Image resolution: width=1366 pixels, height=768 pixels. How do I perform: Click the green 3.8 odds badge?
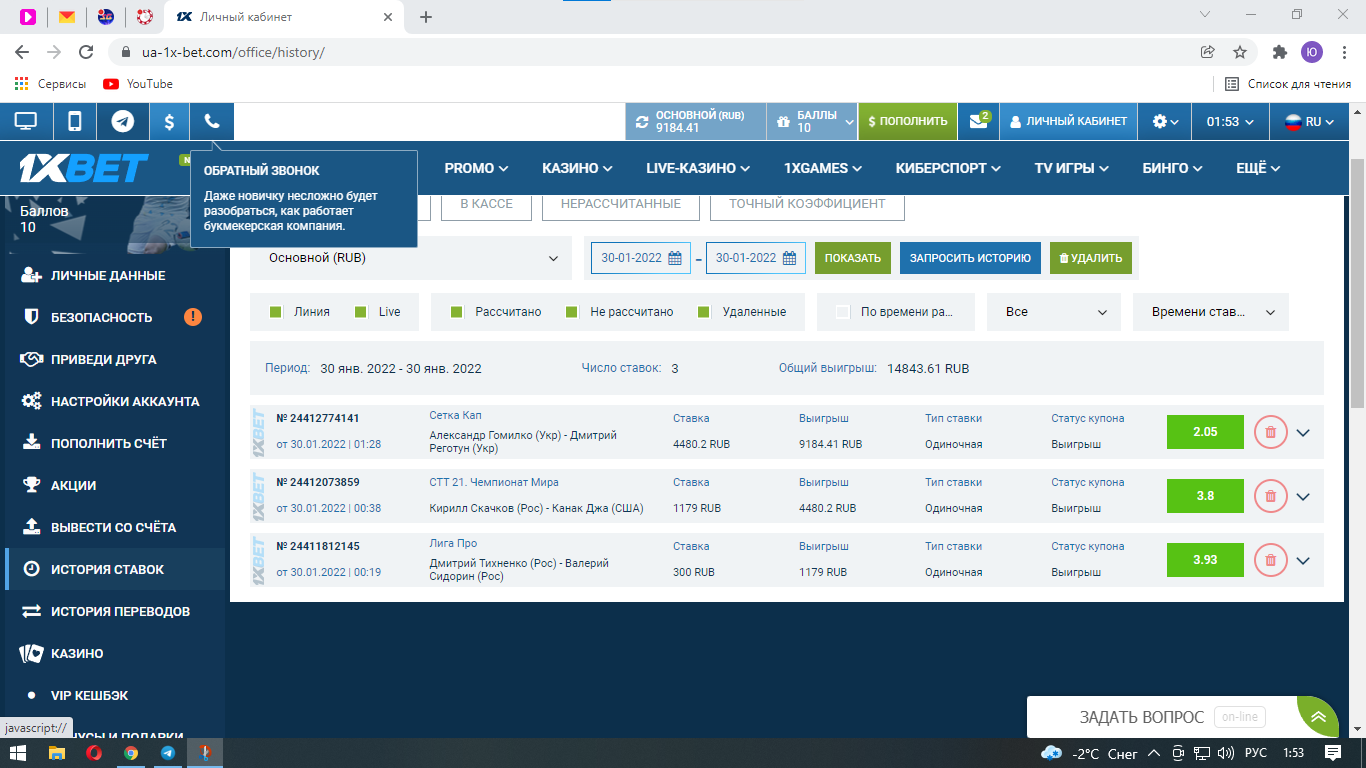[x=1205, y=496]
